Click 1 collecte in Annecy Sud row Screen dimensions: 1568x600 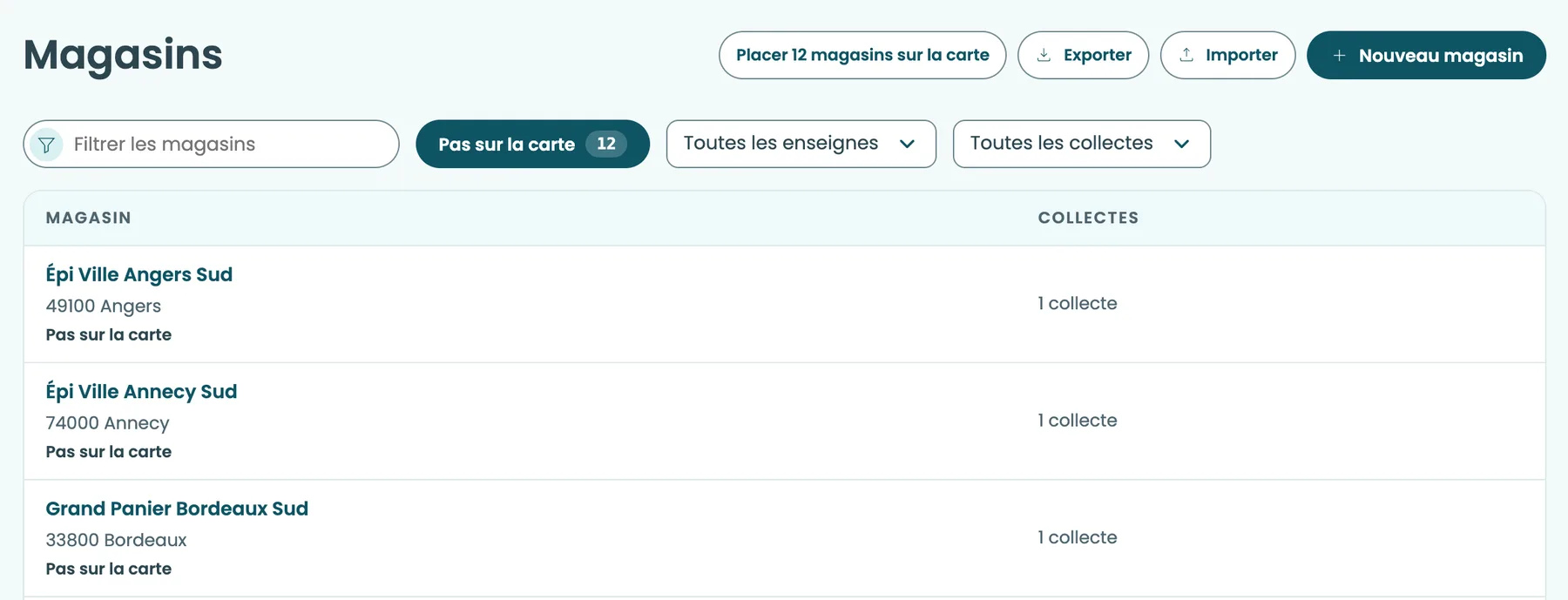click(x=1078, y=420)
